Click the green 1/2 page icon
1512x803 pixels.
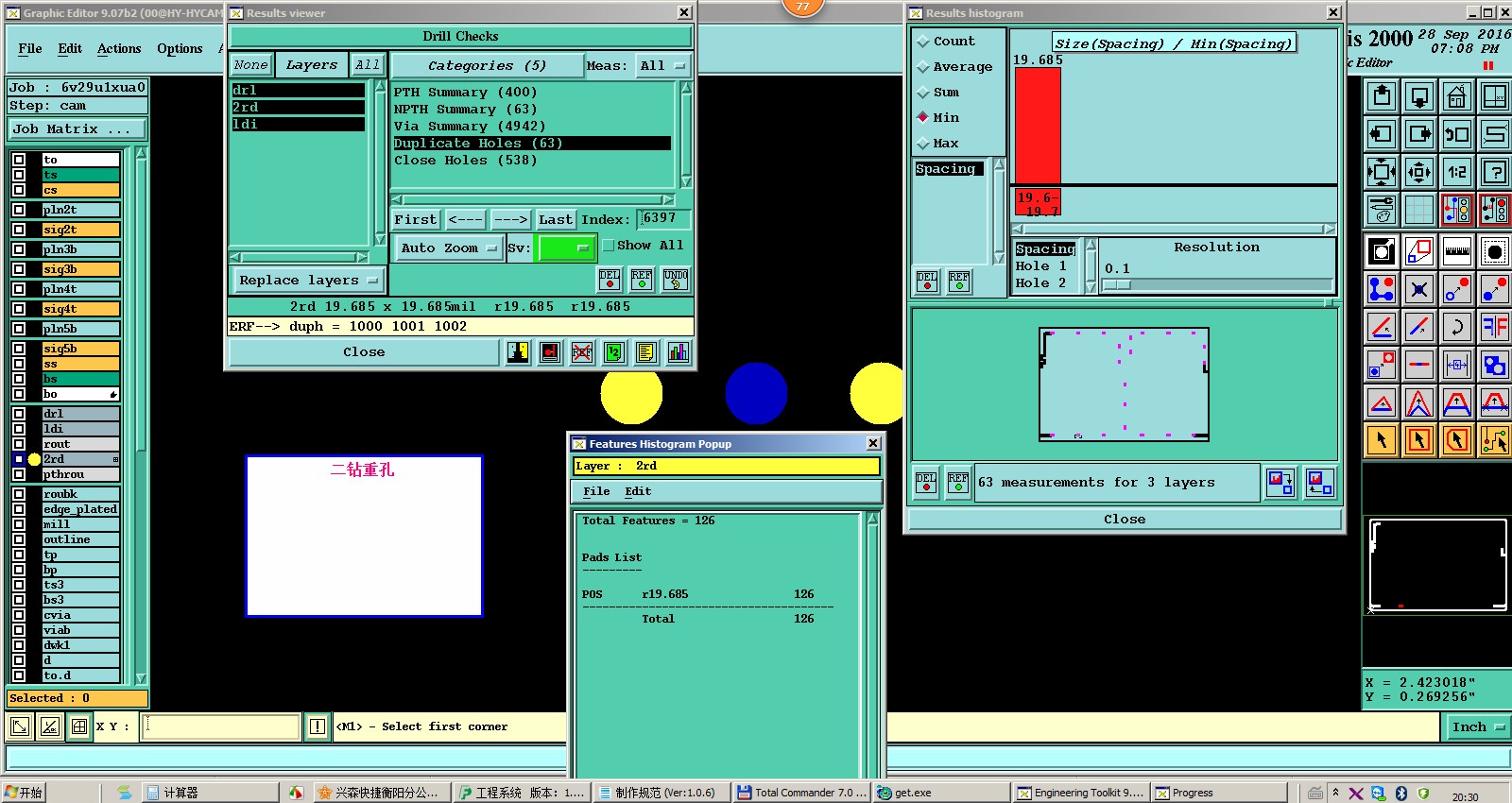[614, 352]
